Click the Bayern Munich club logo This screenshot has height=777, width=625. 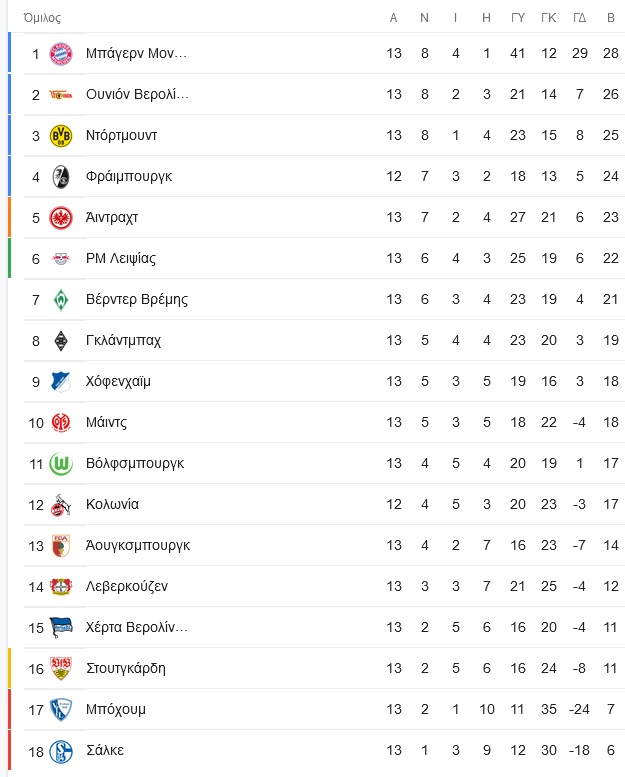[60, 54]
